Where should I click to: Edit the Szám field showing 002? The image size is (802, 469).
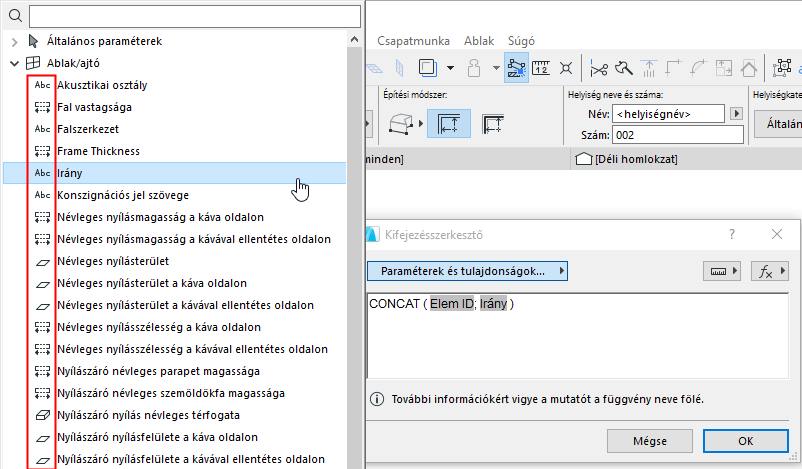[678, 135]
